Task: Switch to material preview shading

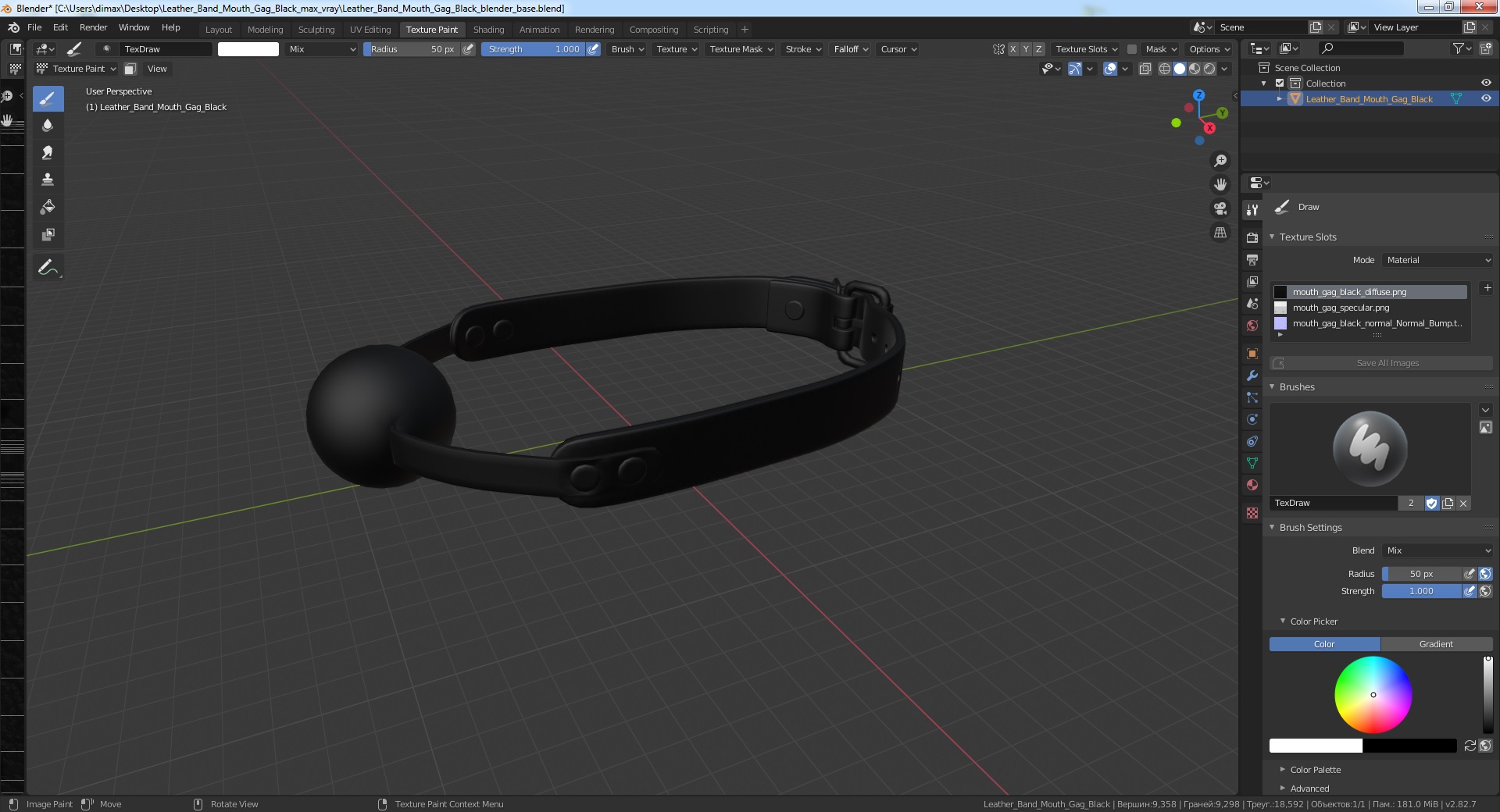Action: [x=1195, y=69]
